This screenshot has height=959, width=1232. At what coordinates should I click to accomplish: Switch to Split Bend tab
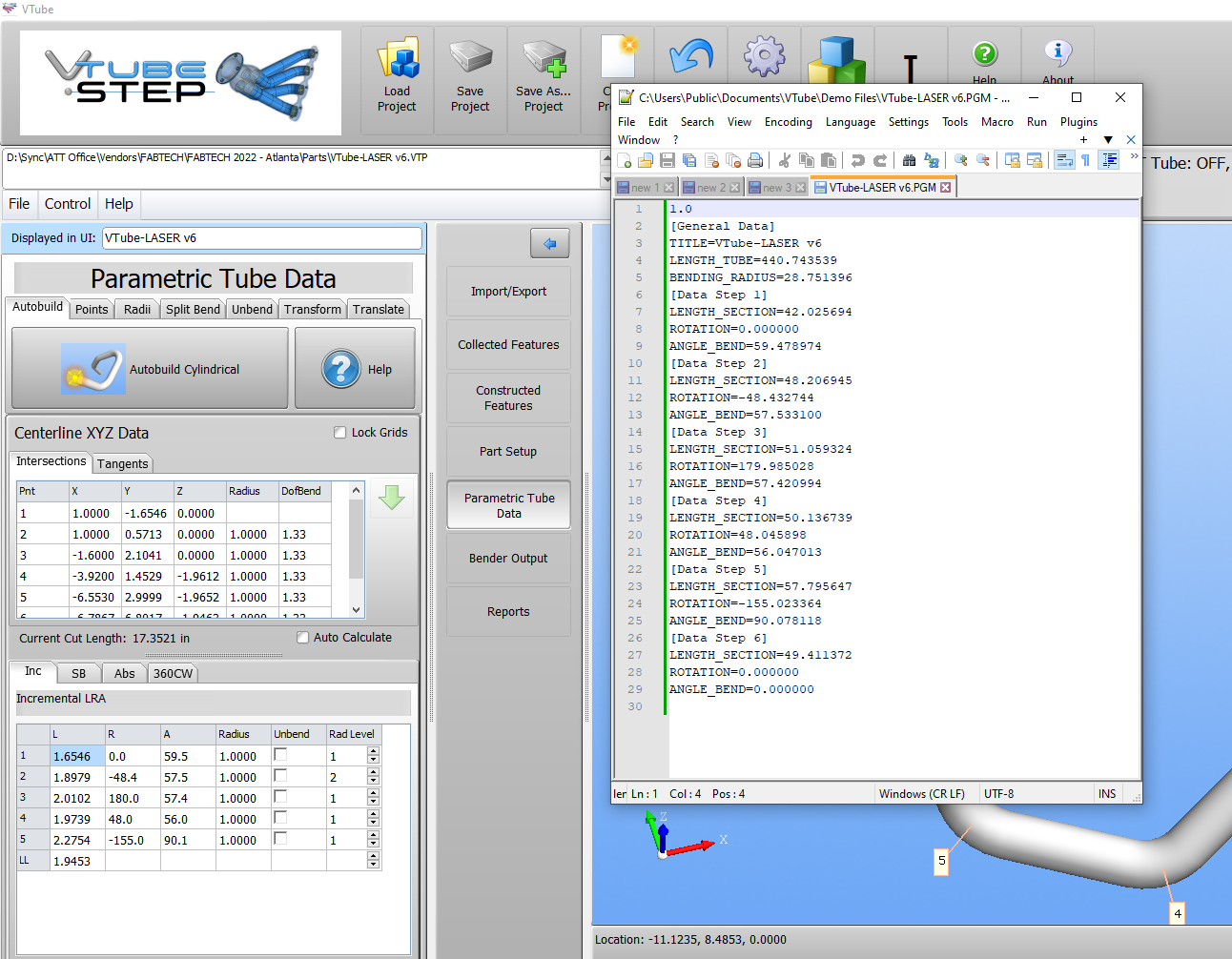pyautogui.click(x=193, y=310)
